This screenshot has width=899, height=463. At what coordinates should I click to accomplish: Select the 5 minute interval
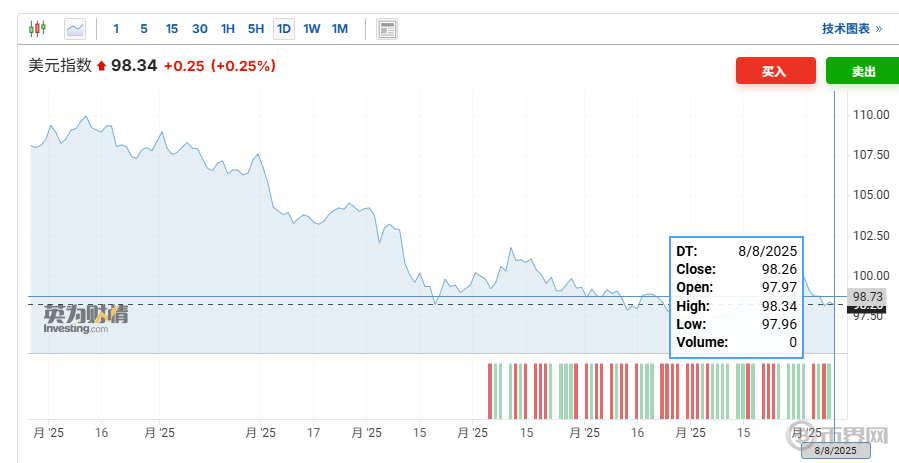pyautogui.click(x=144, y=29)
